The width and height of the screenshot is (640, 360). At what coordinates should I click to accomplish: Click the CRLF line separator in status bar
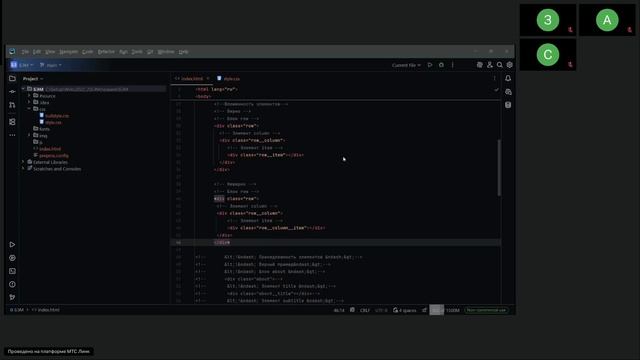click(x=364, y=310)
